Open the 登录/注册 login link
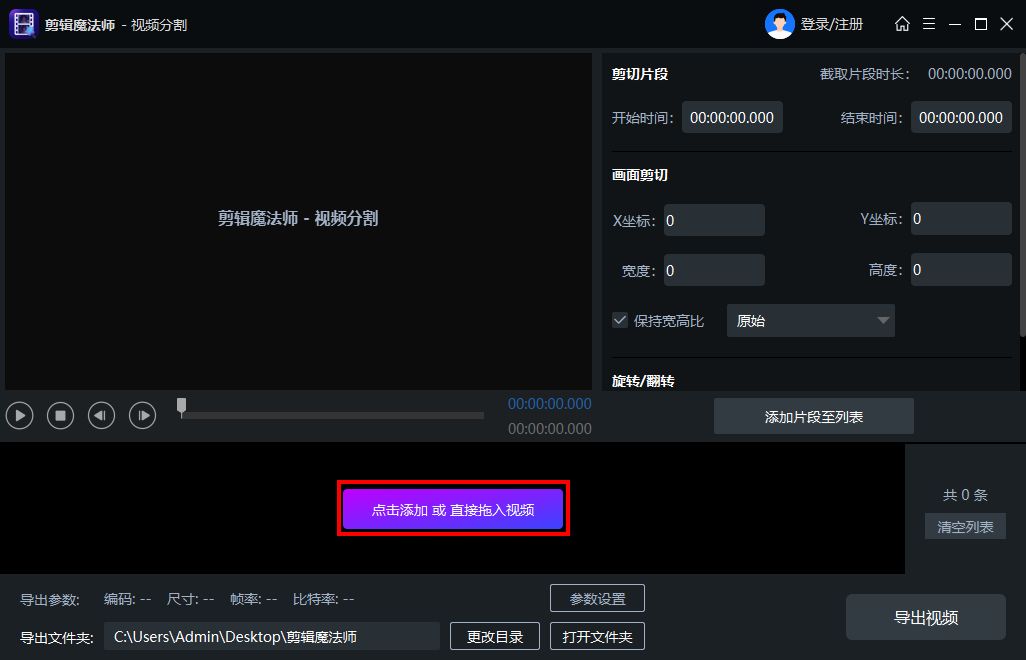The width and height of the screenshot is (1026, 660). click(x=832, y=24)
